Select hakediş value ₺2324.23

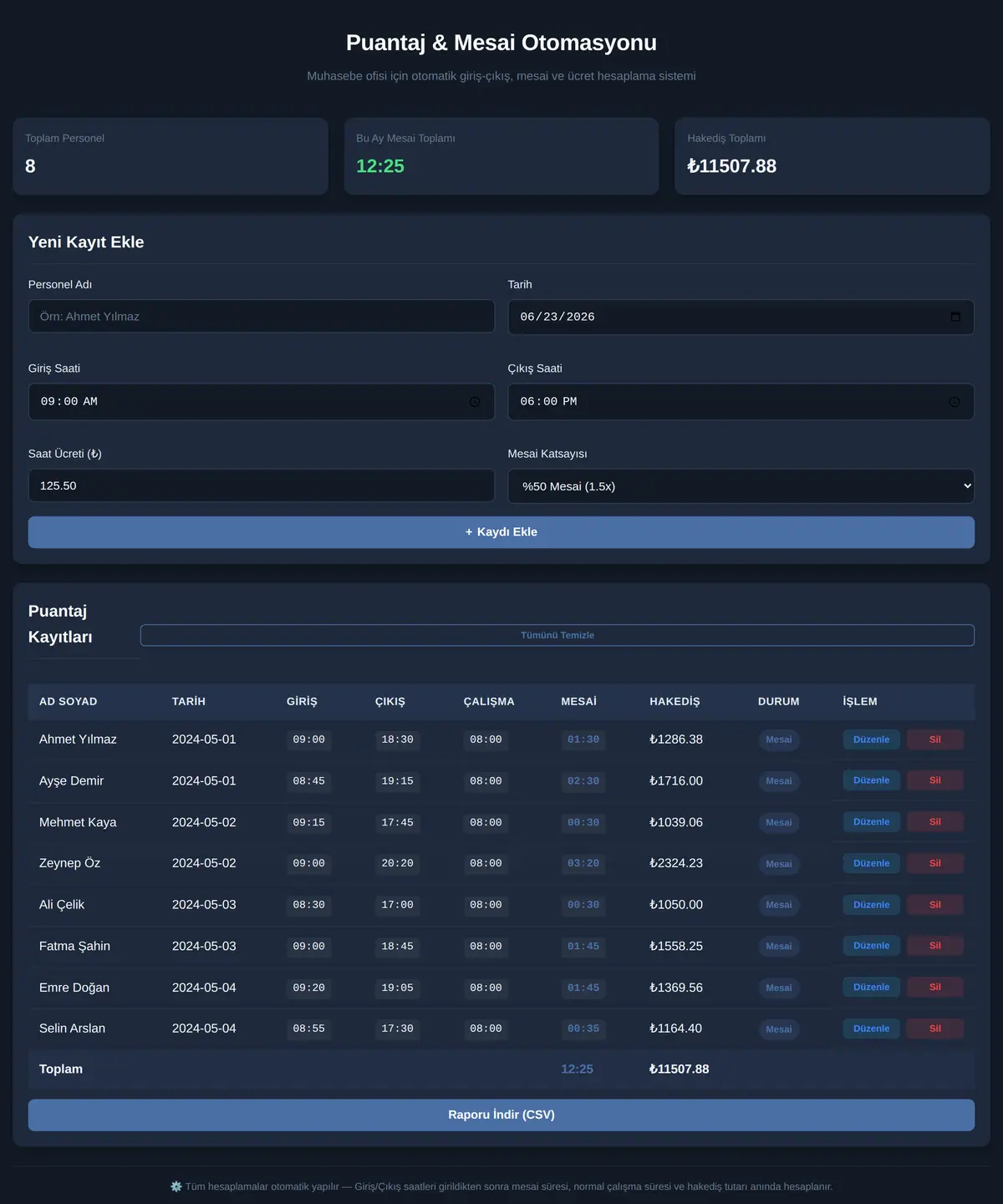click(676, 863)
